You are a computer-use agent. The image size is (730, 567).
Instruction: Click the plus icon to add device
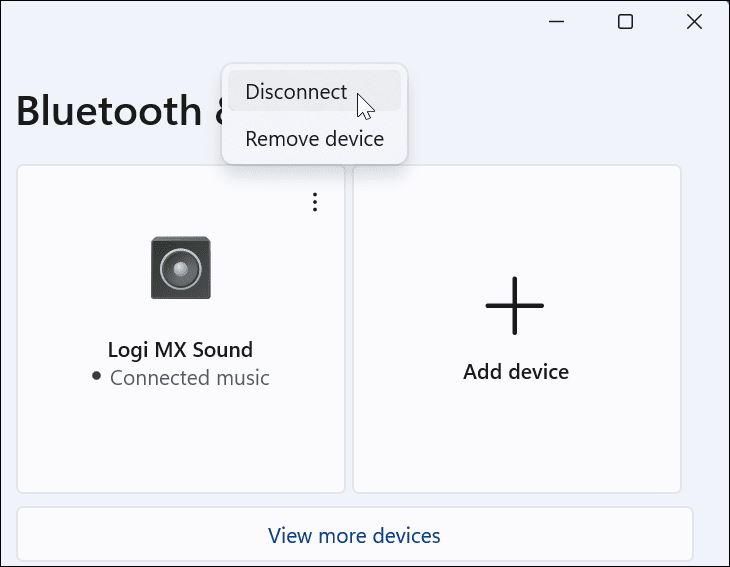[514, 306]
